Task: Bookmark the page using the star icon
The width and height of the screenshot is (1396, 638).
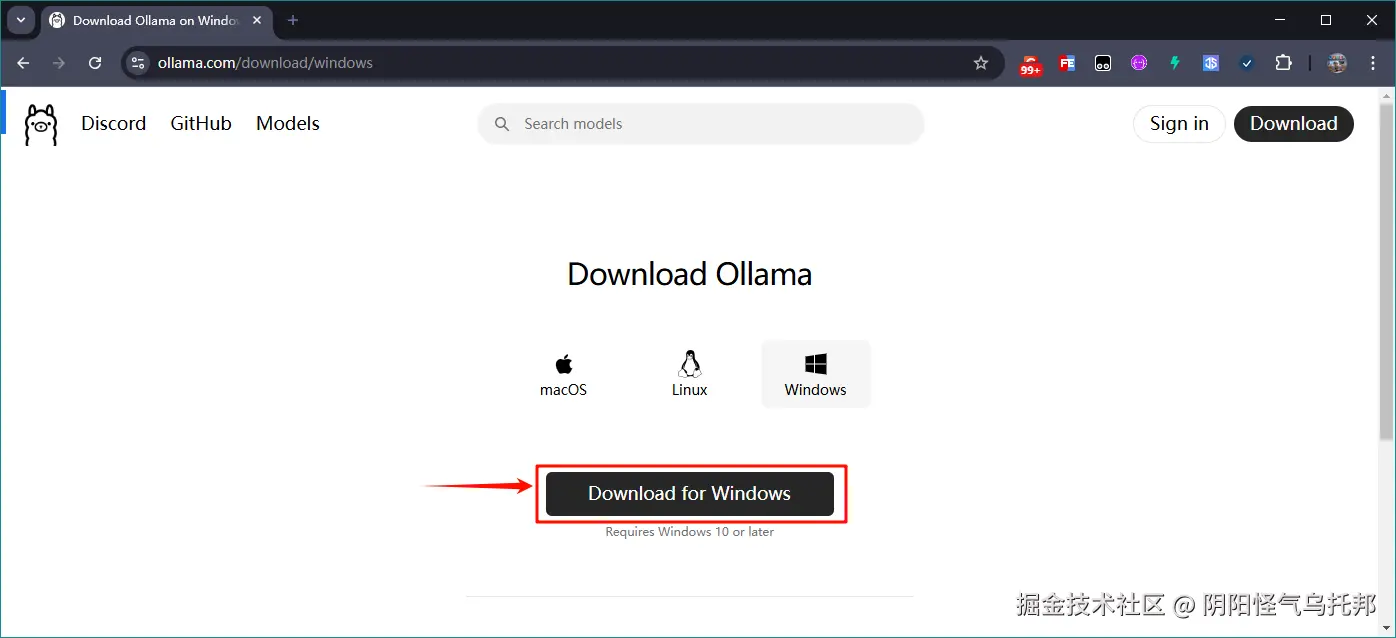Action: (980, 62)
